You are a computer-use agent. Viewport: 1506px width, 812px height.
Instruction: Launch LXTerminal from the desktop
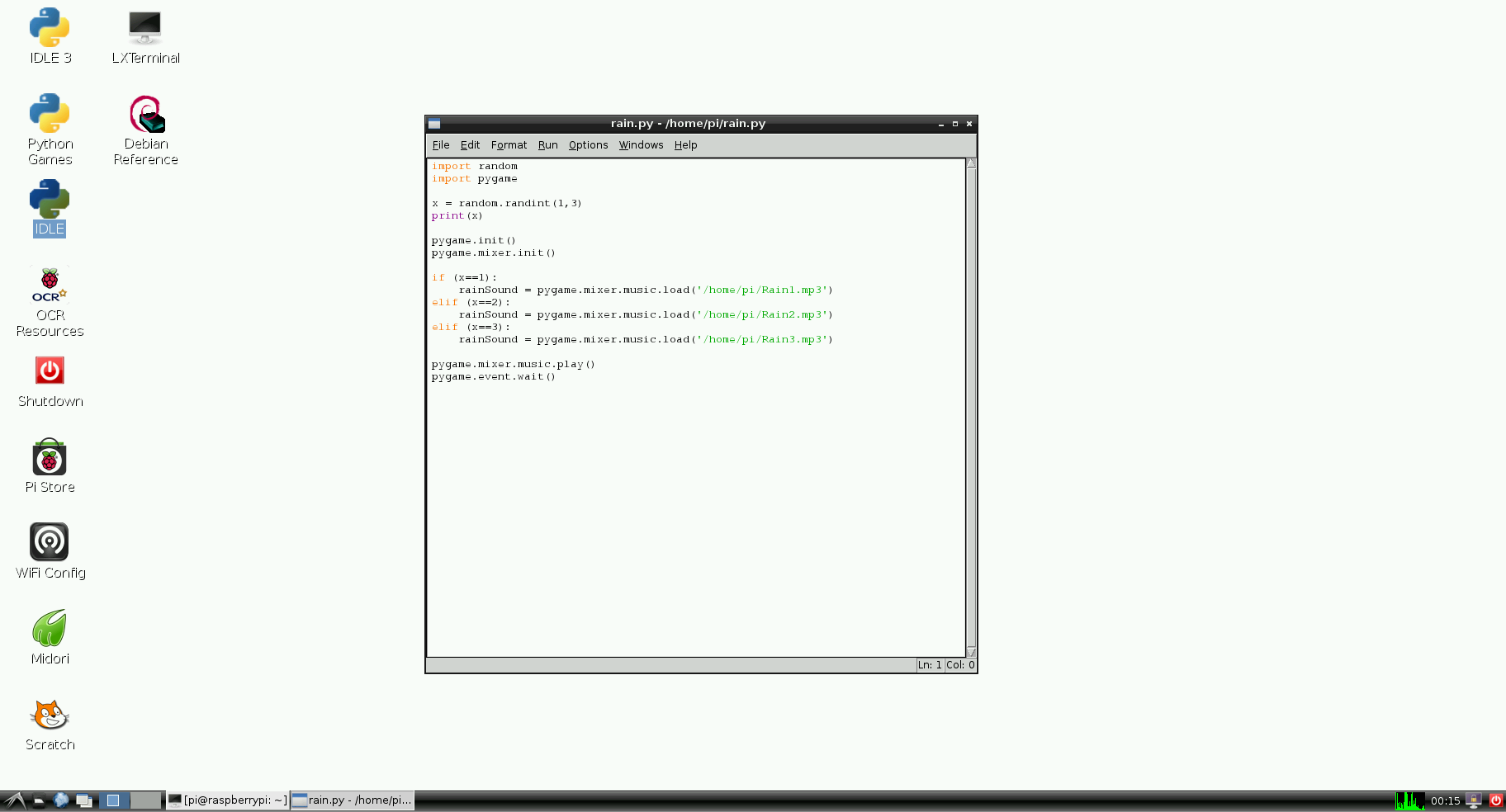pyautogui.click(x=145, y=35)
